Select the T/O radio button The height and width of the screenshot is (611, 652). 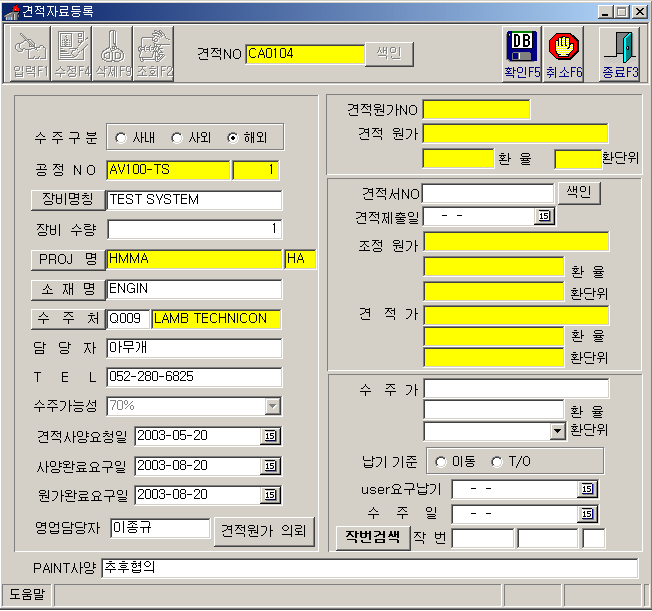point(497,461)
